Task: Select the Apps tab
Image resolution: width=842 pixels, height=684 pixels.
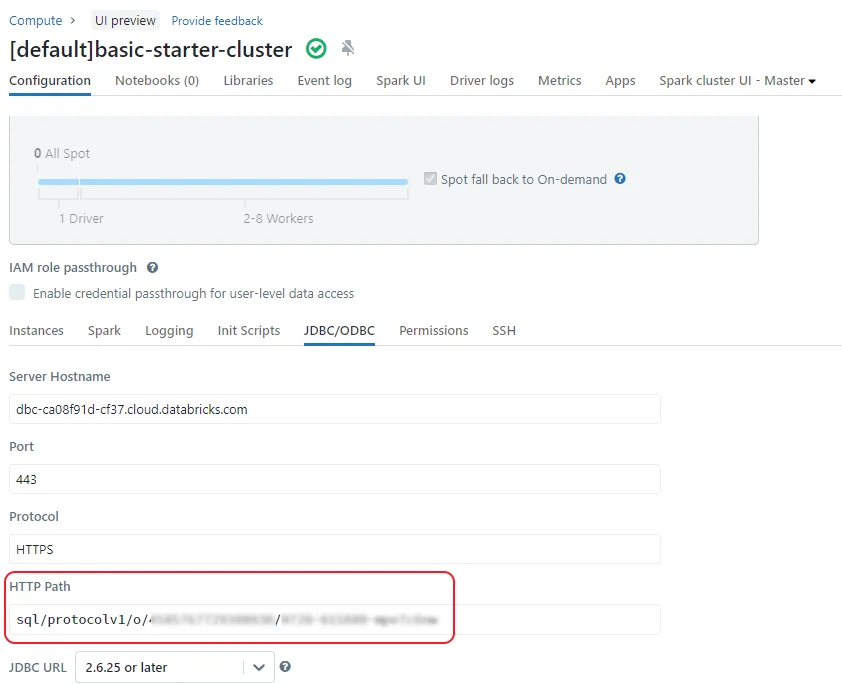Action: 620,81
